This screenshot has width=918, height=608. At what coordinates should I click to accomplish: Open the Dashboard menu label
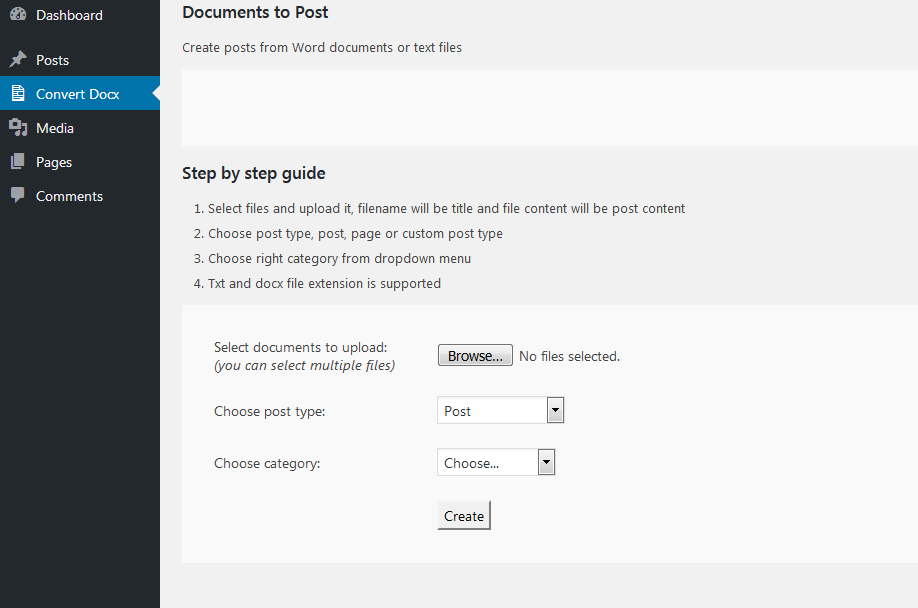tap(69, 15)
